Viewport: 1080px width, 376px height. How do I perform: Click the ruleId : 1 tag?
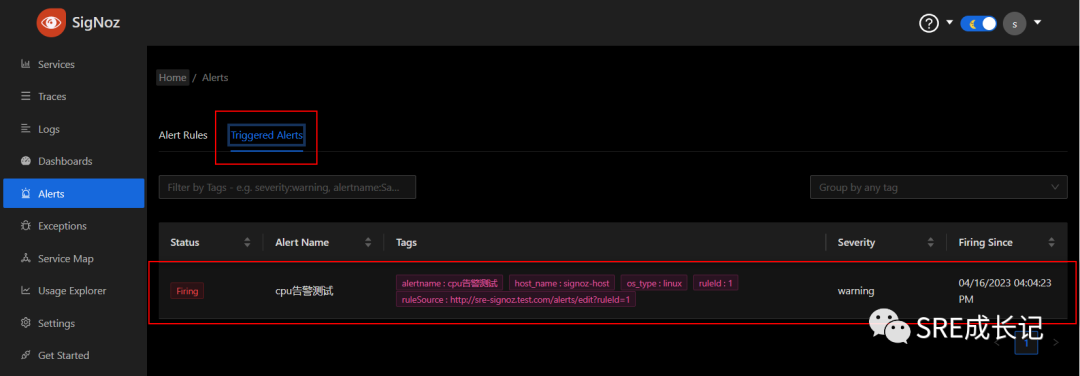[x=716, y=283]
